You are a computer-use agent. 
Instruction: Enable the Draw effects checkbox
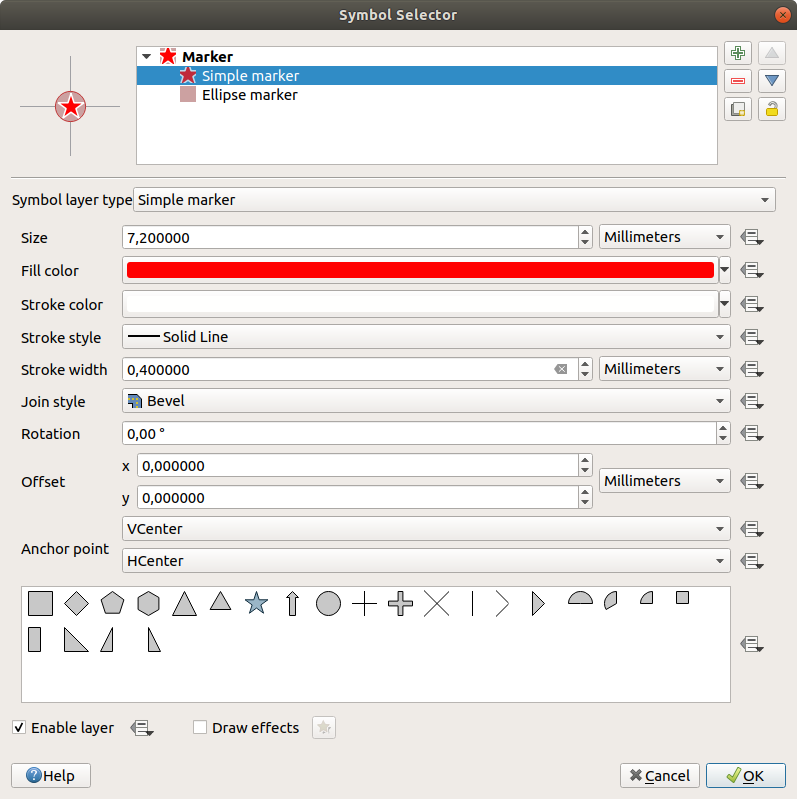click(x=200, y=728)
